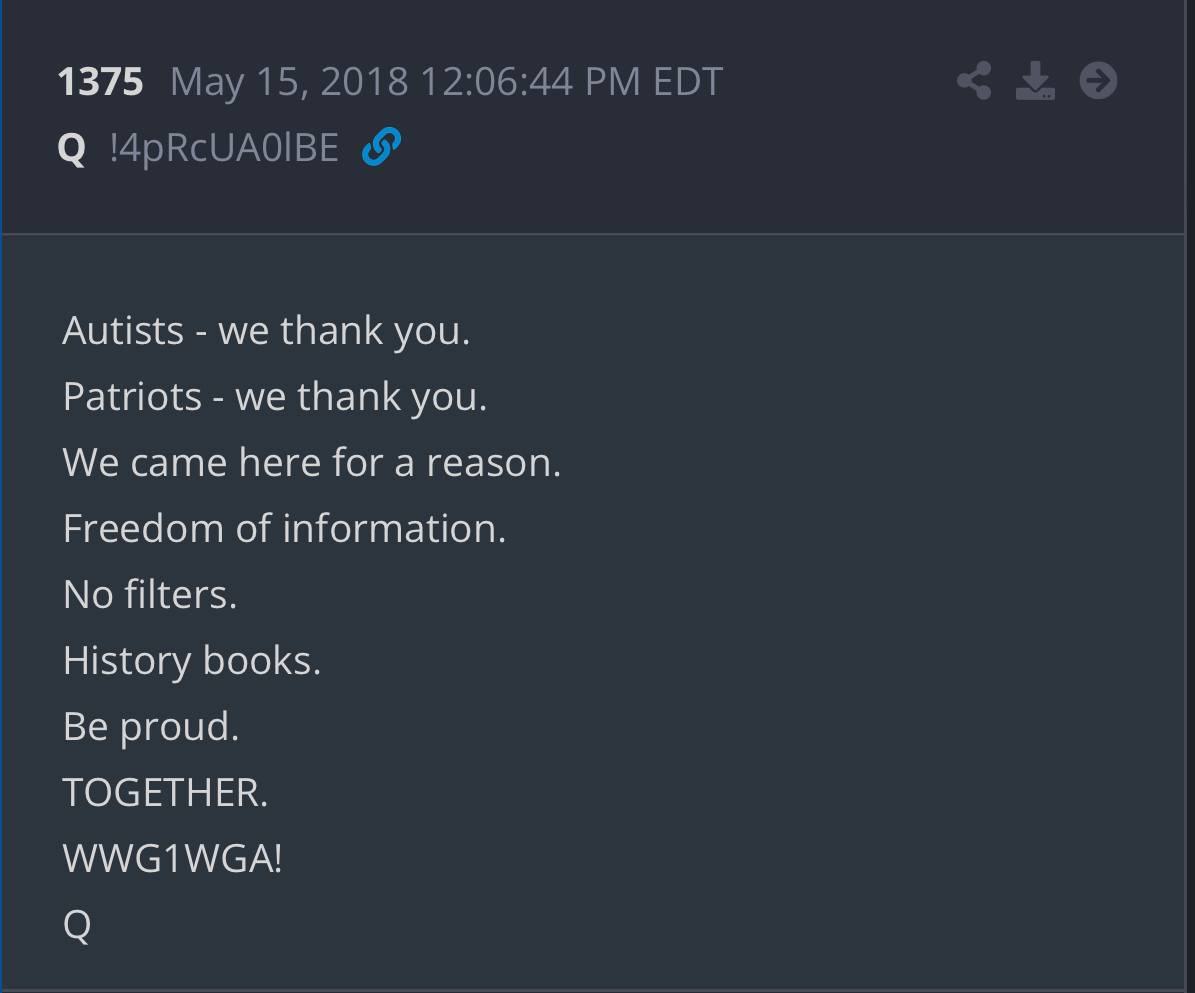Click the Q signature ending the post
Image resolution: width=1195 pixels, height=993 pixels.
pyautogui.click(x=77, y=925)
